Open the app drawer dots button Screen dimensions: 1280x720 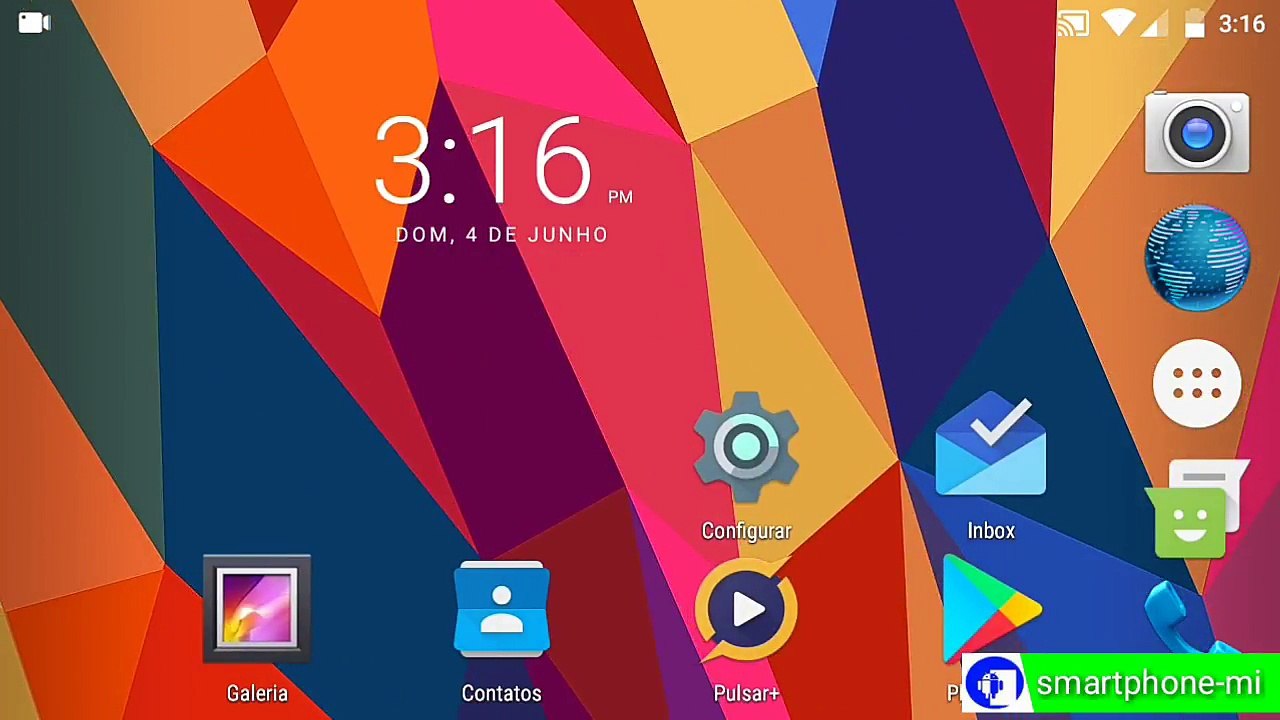coord(1197,384)
